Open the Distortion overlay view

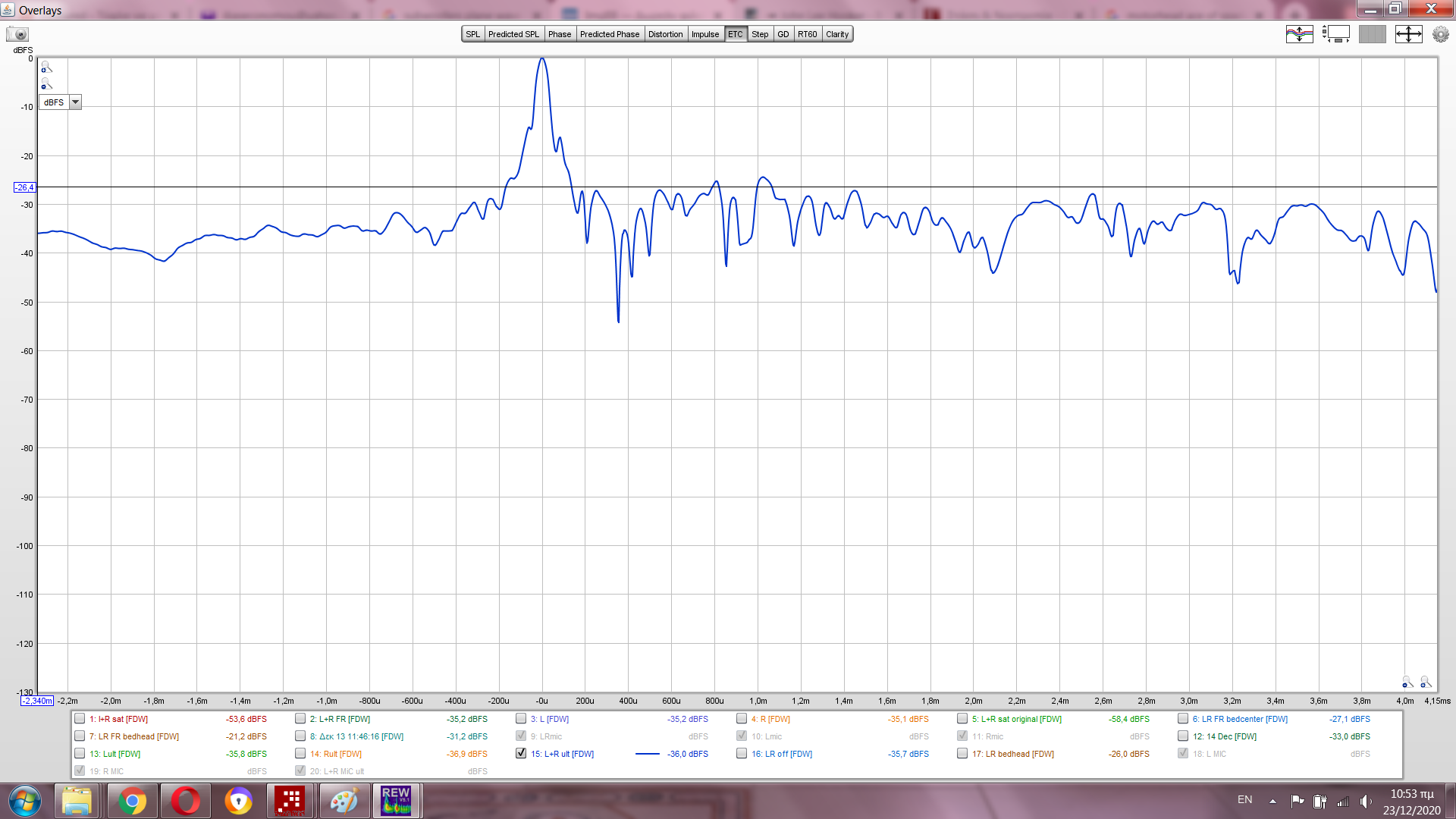[x=665, y=34]
